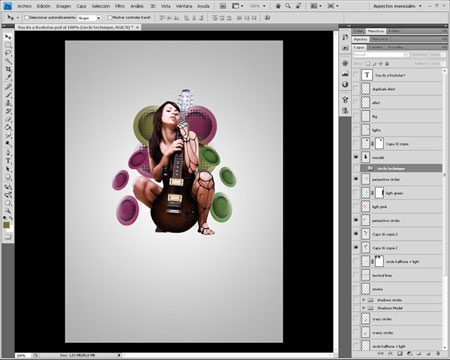Switch to the Muestras tab
Screen dimensions: 450x360
(376, 31)
